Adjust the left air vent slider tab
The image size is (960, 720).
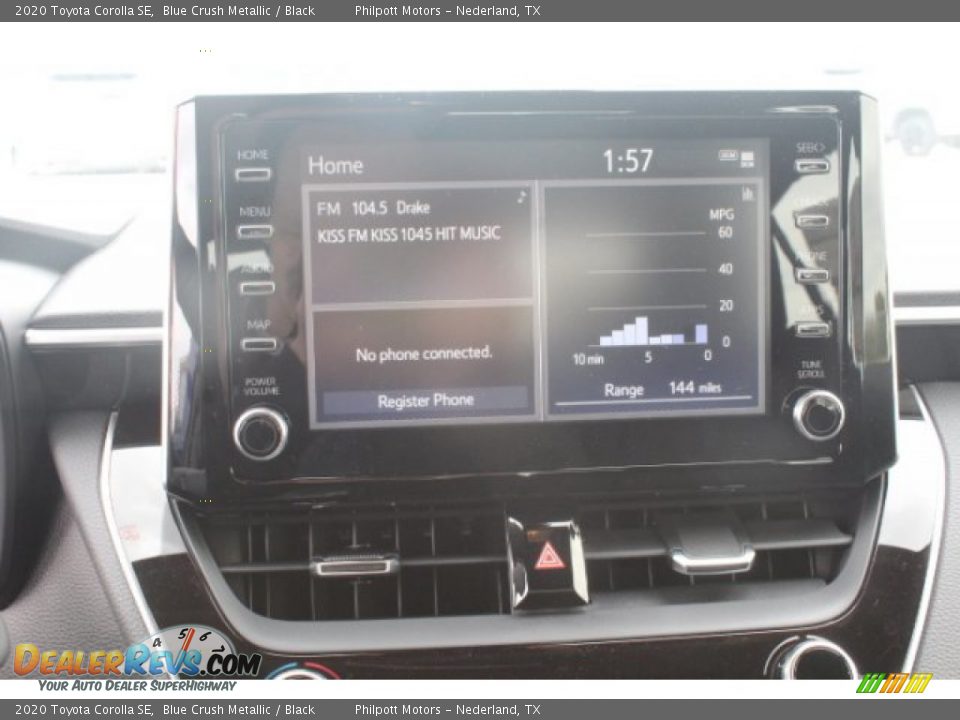354,564
